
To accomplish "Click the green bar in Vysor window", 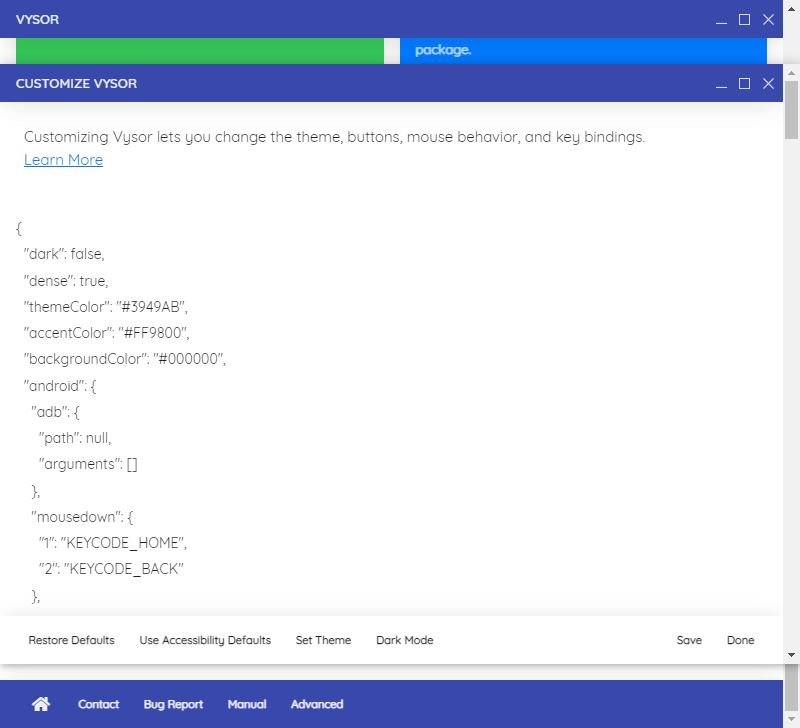I will [x=200, y=51].
